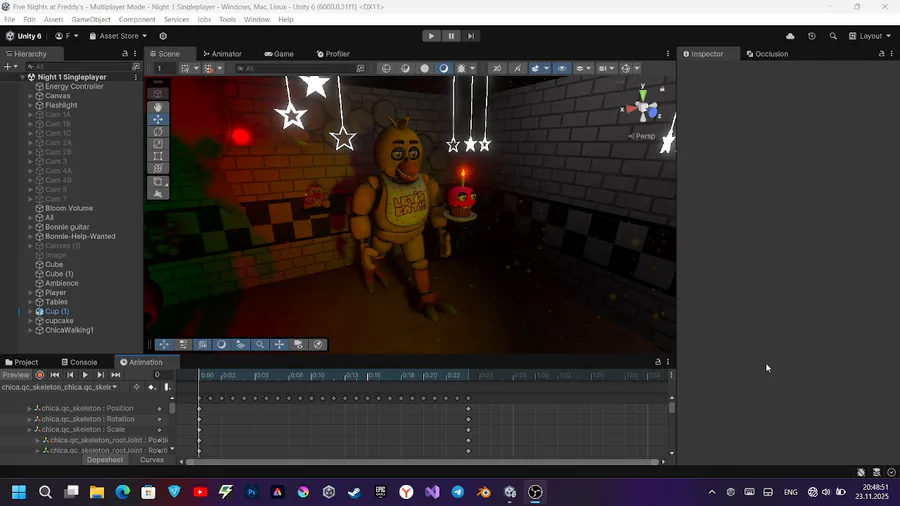Switch to the Occlusion tab
Screen dimensions: 900x506
(767, 54)
